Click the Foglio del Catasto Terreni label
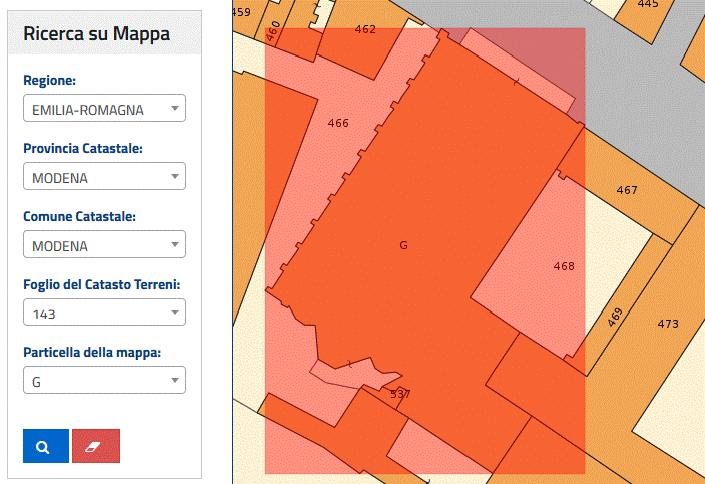The image size is (705, 484). pyautogui.click(x=102, y=284)
